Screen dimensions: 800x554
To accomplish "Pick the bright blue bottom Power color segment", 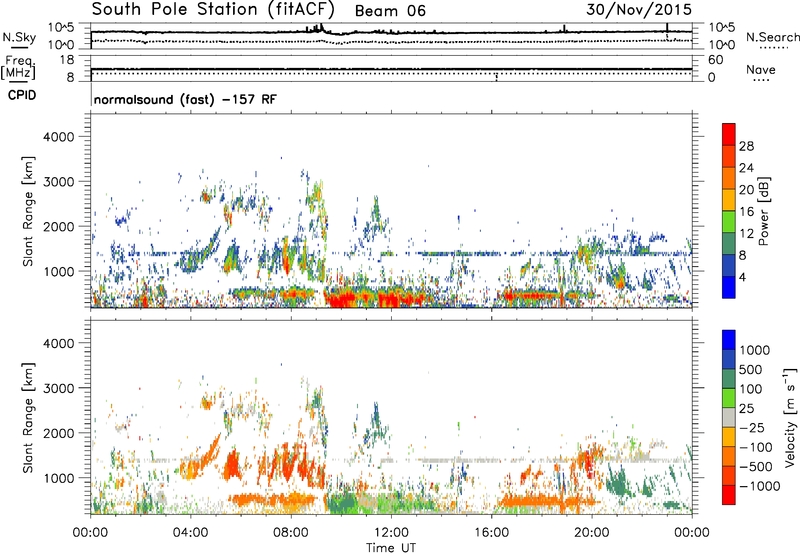I will (x=729, y=287).
